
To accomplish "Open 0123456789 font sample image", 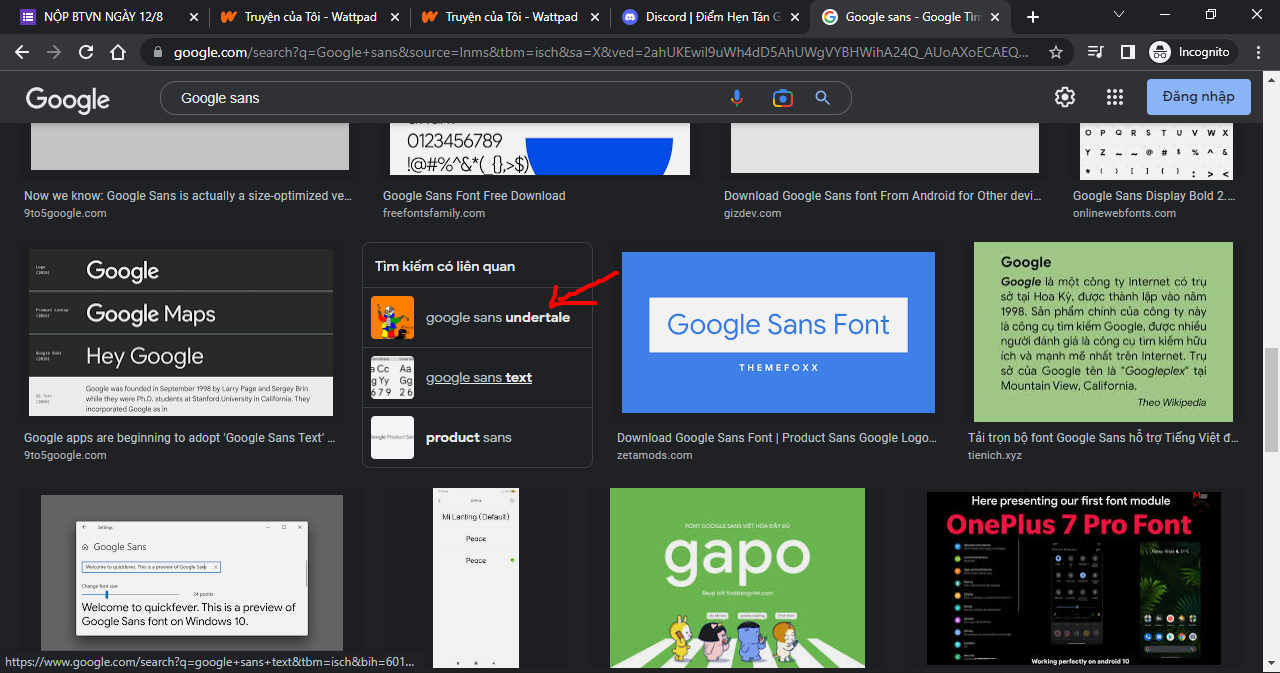I will 540,151.
